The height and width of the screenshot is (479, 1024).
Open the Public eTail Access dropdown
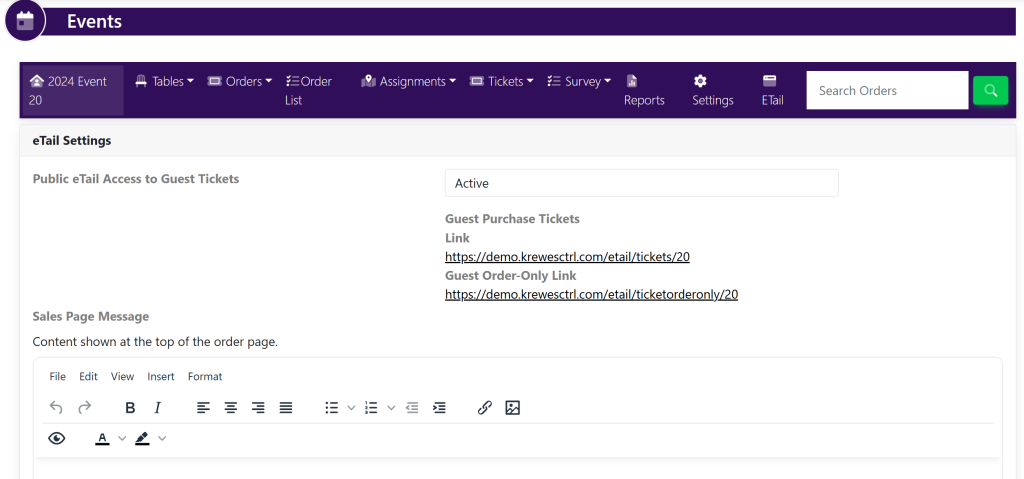pos(641,183)
